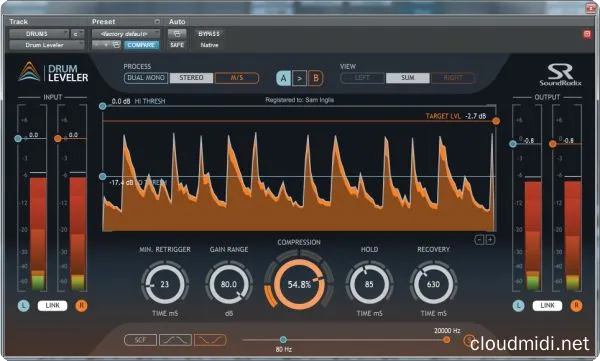Image resolution: width=600 pixels, height=361 pixels.
Task: Click the 20000 Hz filter frequency handle
Action: coord(447,340)
